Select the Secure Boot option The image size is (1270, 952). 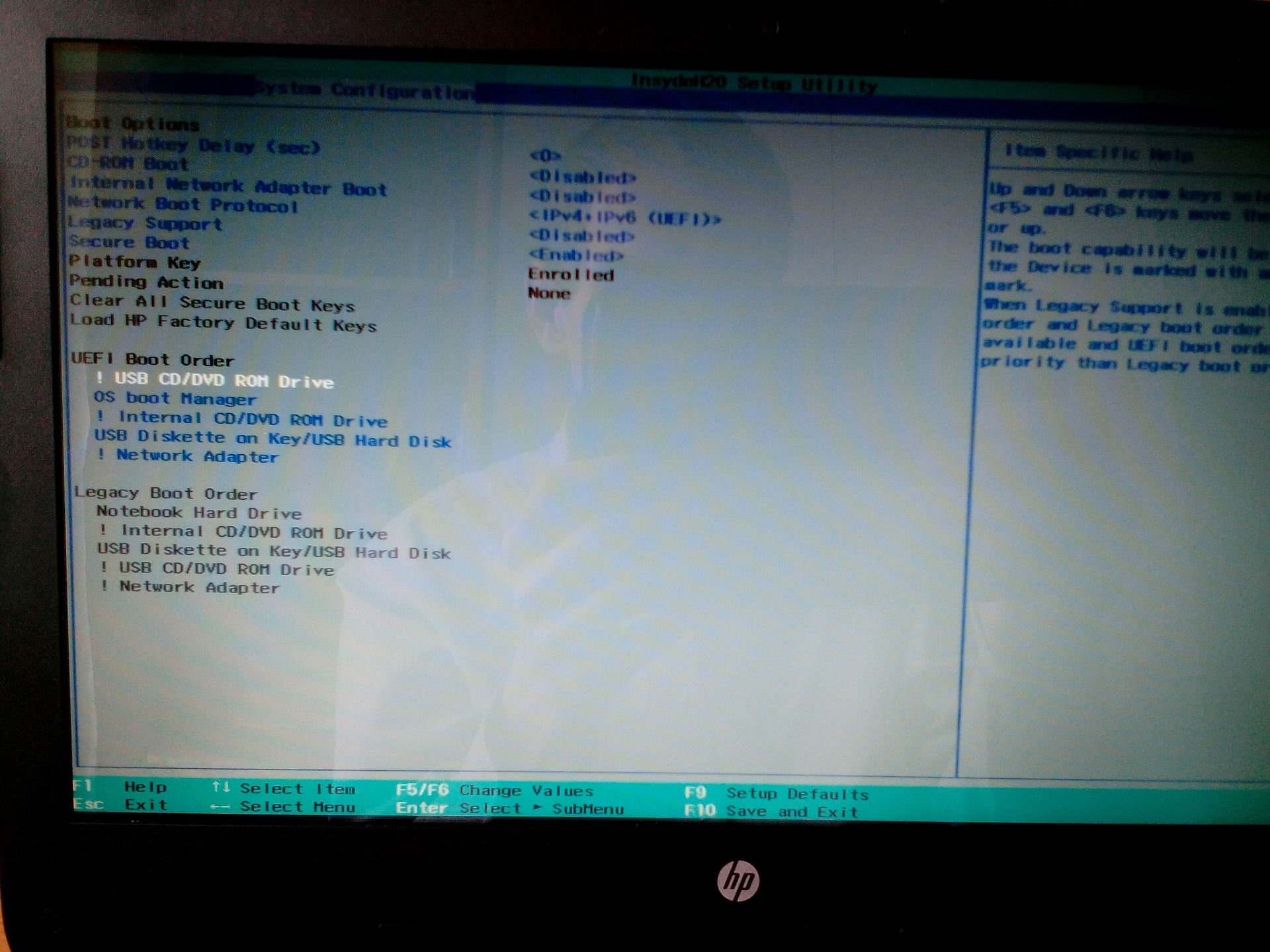tap(129, 243)
